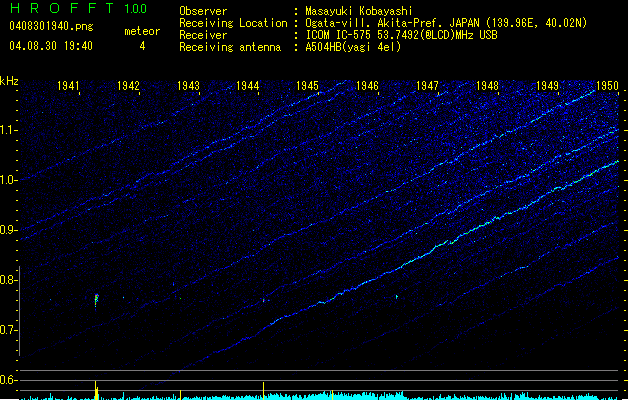Image resolution: width=629 pixels, height=400 pixels.
Task: Click the 1.1 kHz frequency label
Action: [9, 130]
